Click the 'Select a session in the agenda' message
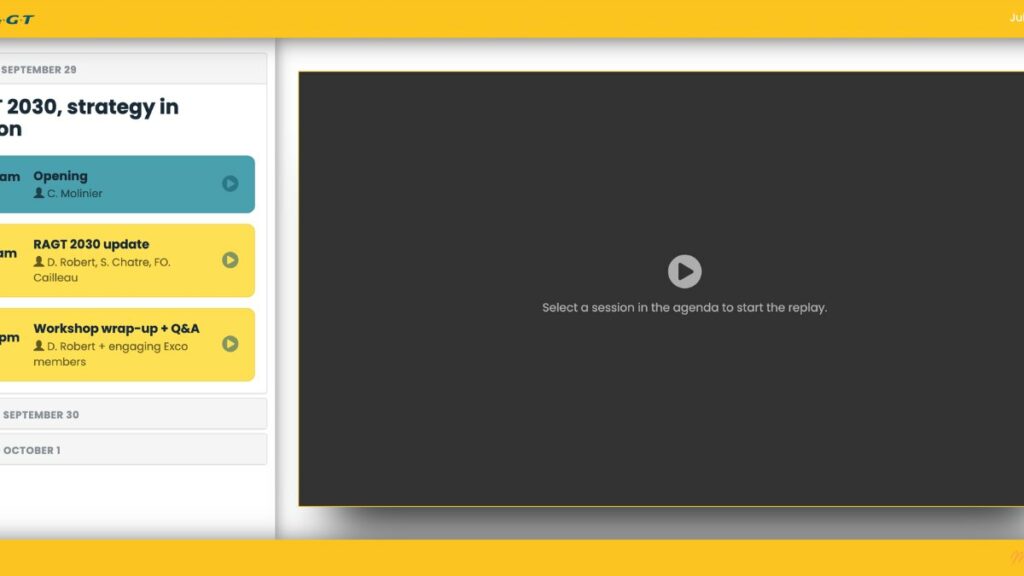Image resolution: width=1024 pixels, height=576 pixels. tap(684, 308)
